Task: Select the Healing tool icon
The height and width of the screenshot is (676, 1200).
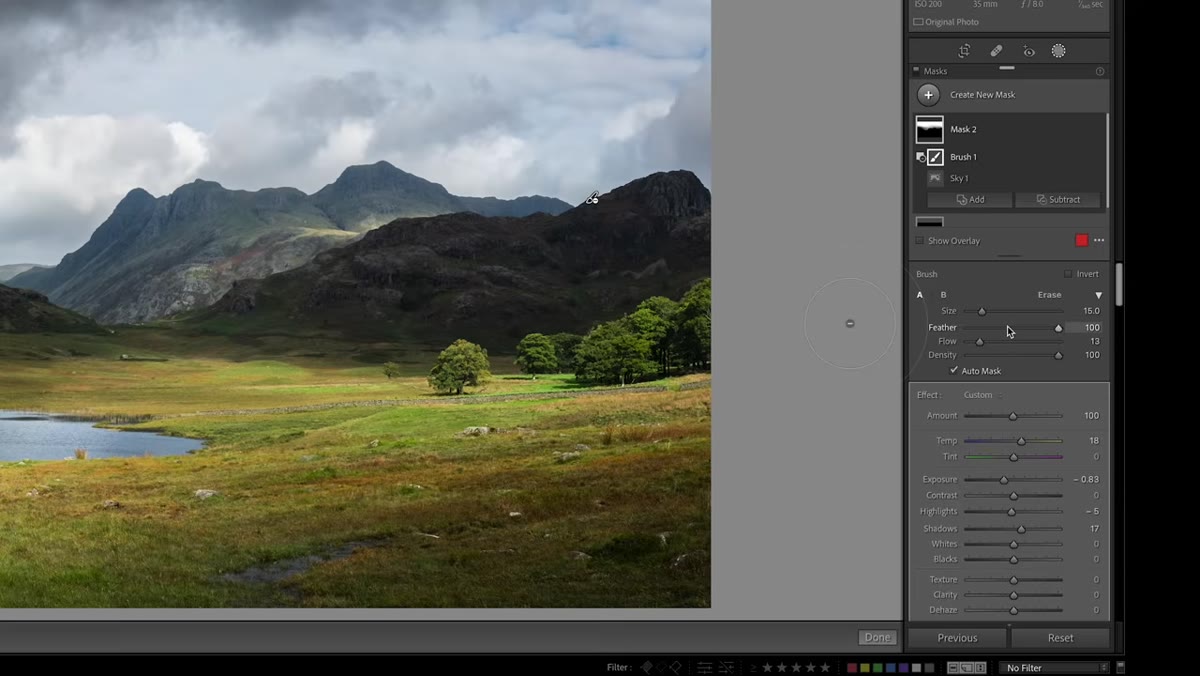Action: [996, 51]
